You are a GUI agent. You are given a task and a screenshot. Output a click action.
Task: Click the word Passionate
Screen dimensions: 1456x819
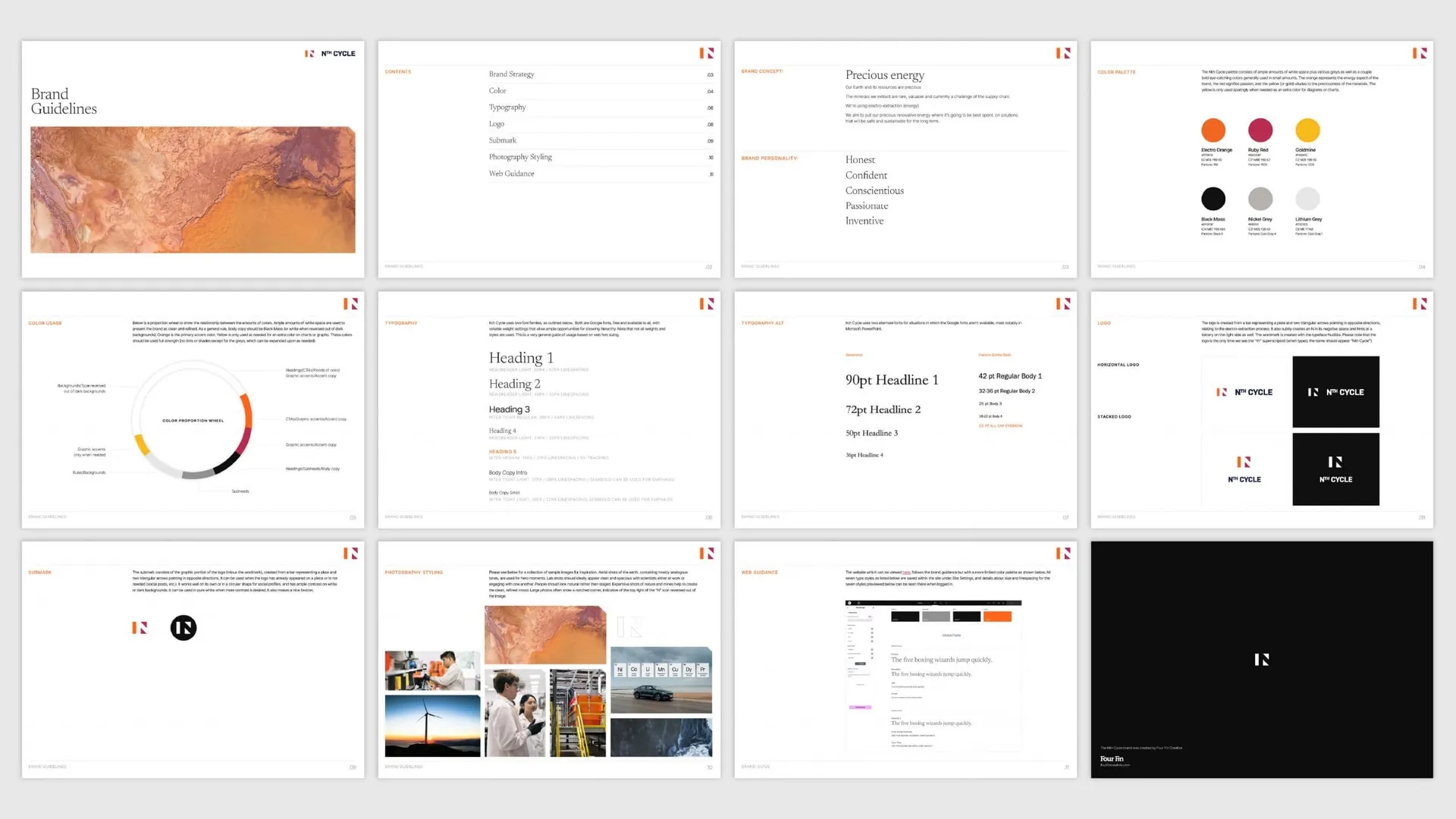[867, 206]
